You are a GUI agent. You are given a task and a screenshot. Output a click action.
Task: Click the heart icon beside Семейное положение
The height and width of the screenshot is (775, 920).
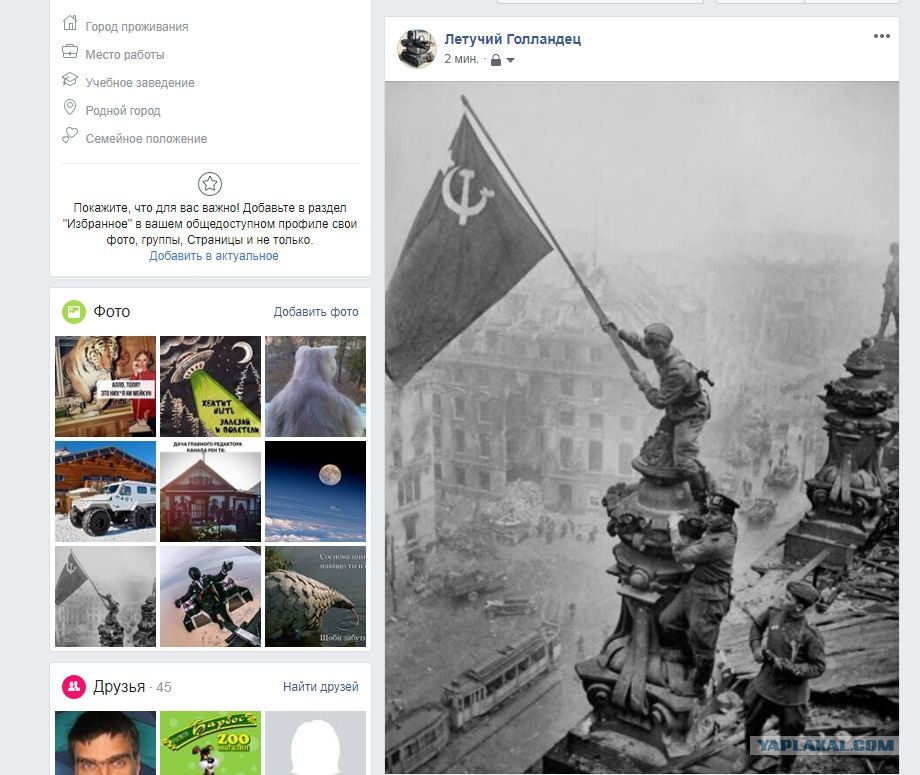pos(70,136)
